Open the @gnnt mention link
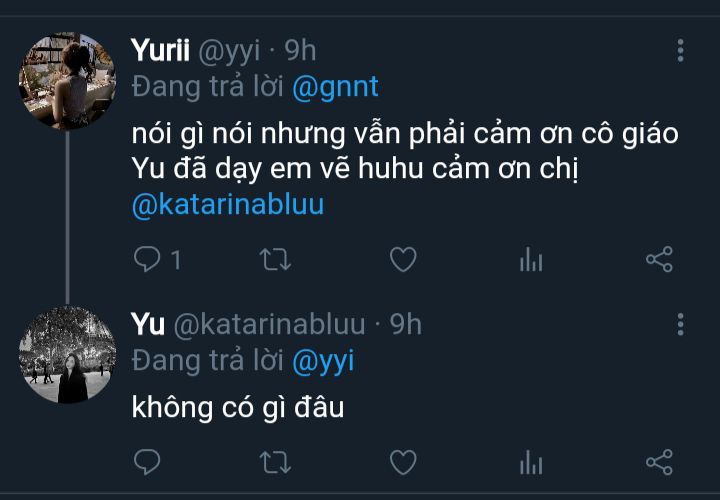Image resolution: width=720 pixels, height=500 pixels. 335,87
